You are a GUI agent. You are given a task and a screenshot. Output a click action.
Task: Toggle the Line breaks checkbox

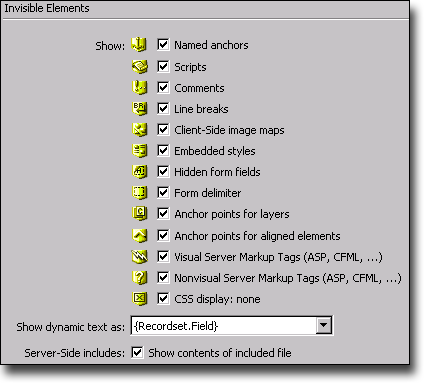(163, 108)
